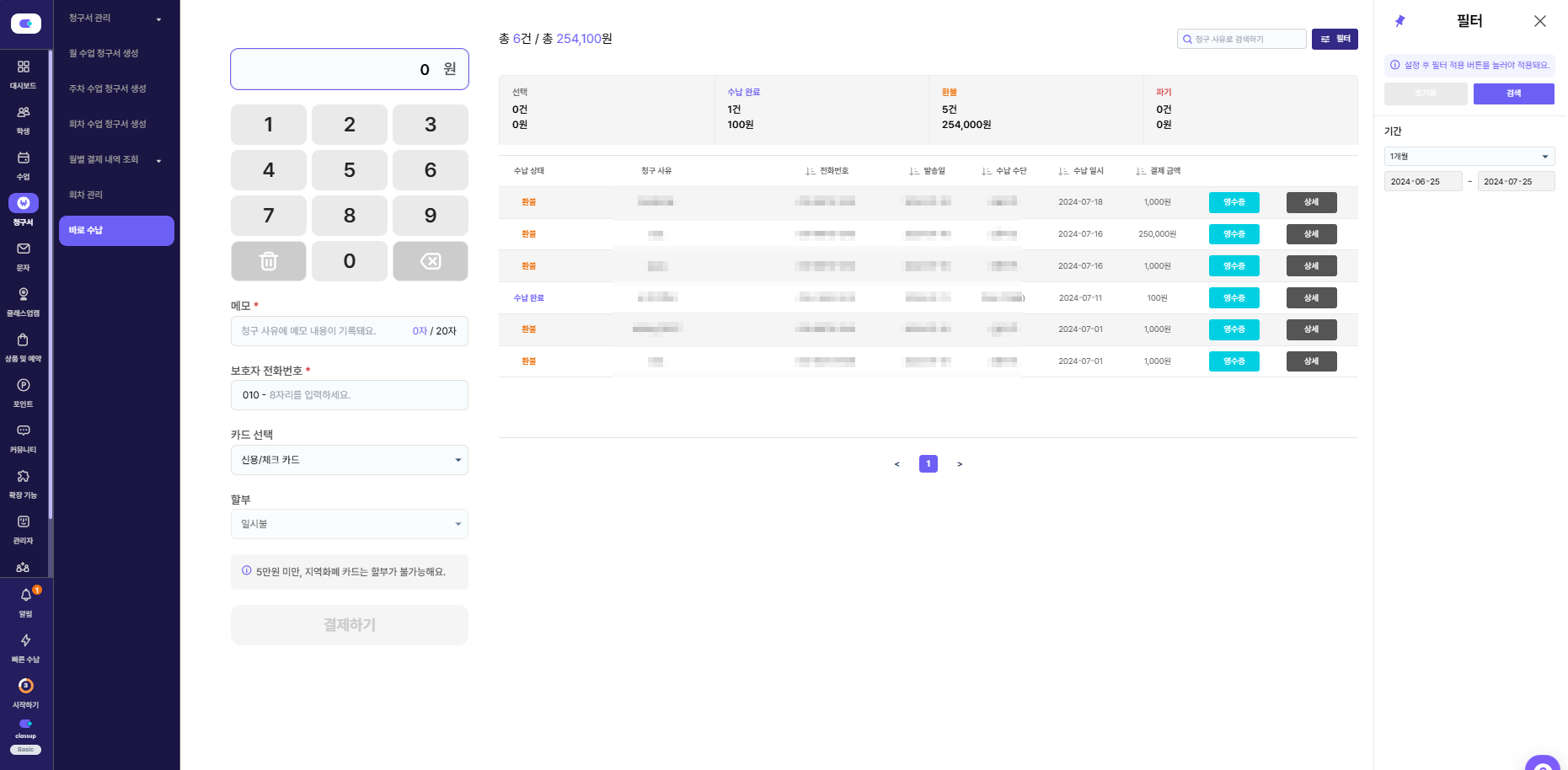Click the 청구 사유 search field
This screenshot has height=770, width=1568.
[1242, 39]
